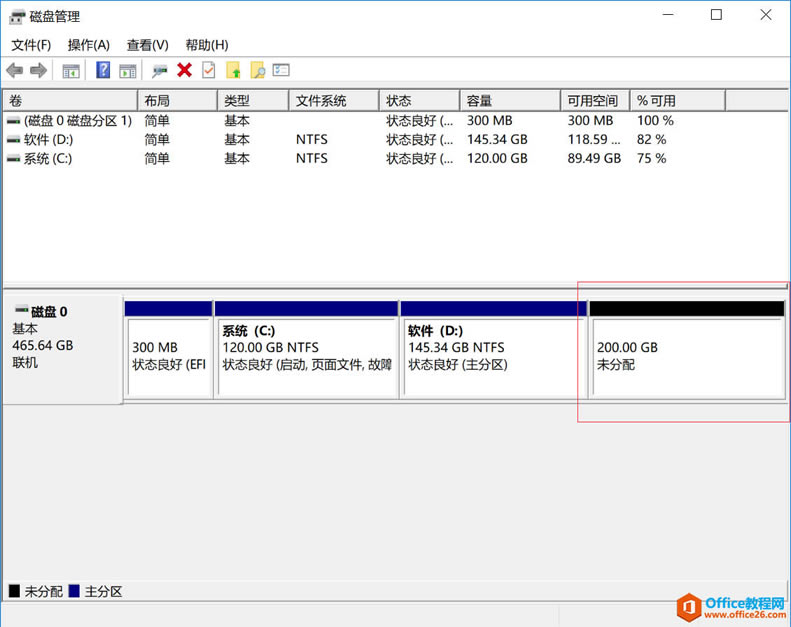This screenshot has width=791, height=627.
Task: Maximize the Disk Management window
Action: point(716,15)
